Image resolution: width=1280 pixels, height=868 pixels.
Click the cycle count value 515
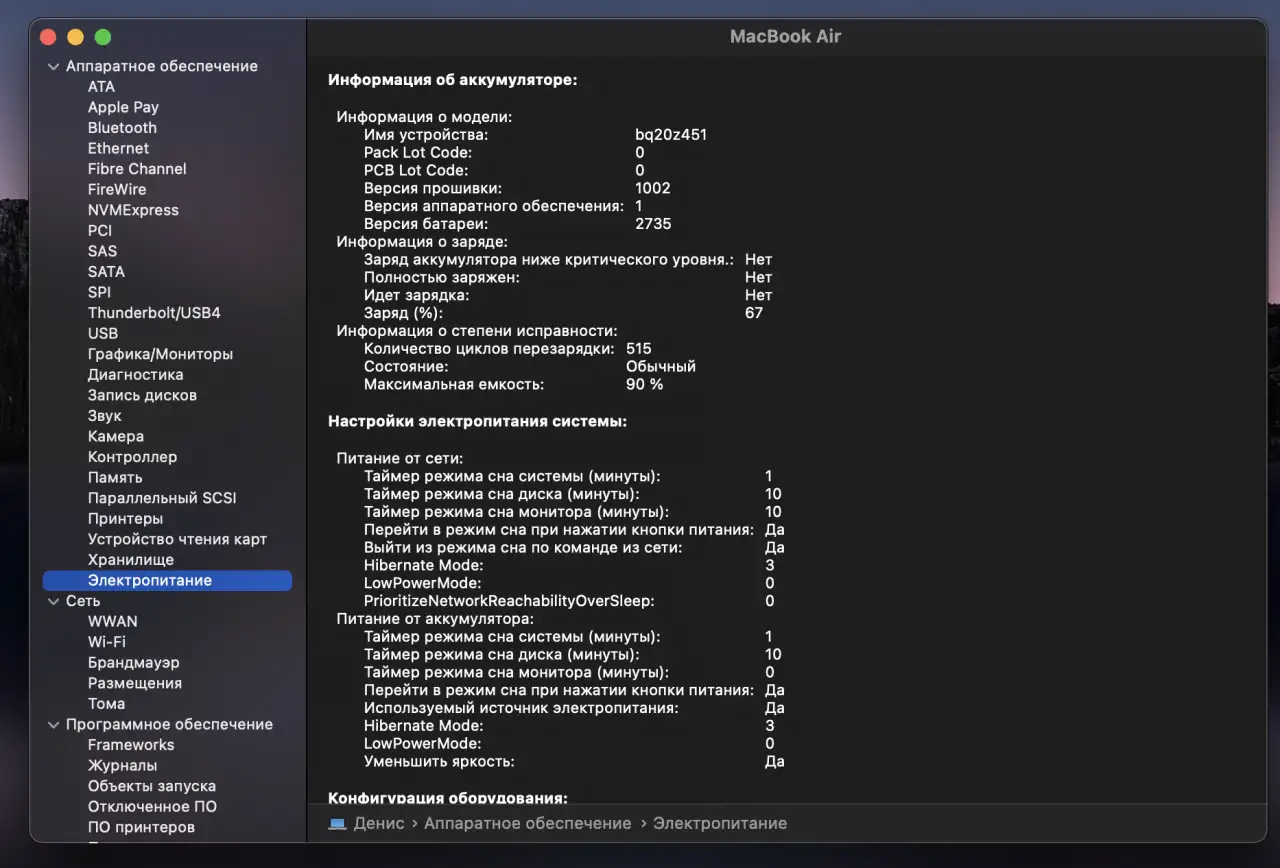tap(639, 349)
